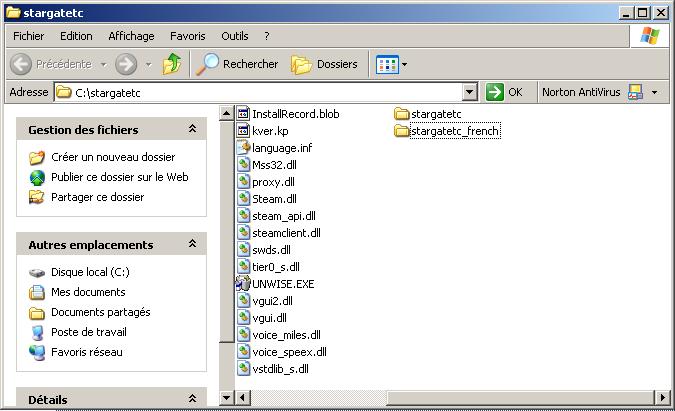Click the green Up folder icon

[x=172, y=64]
